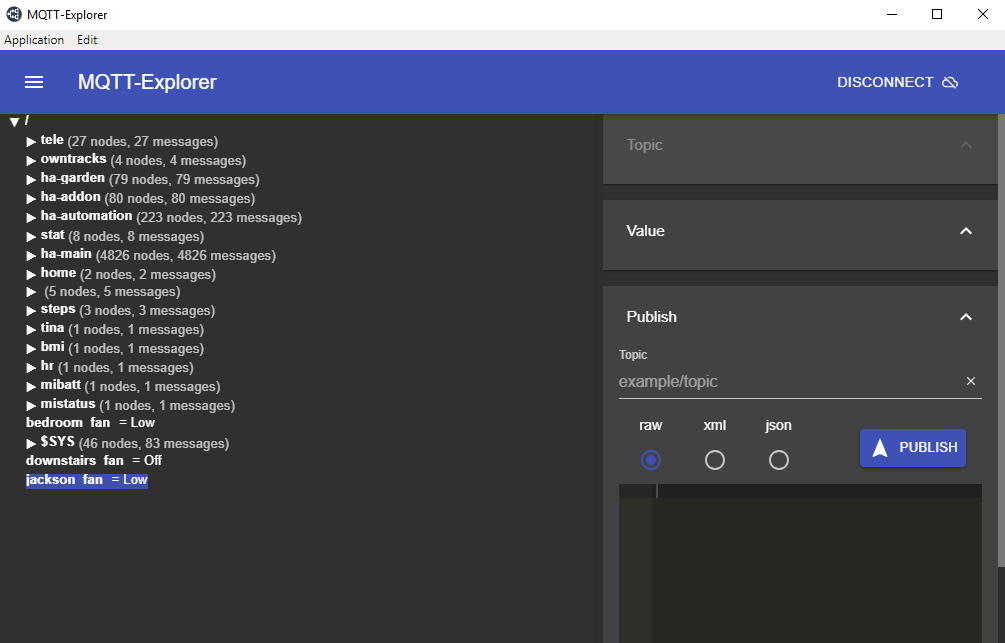Select the jackson fan topic entry
The image size is (1005, 643).
(x=87, y=479)
